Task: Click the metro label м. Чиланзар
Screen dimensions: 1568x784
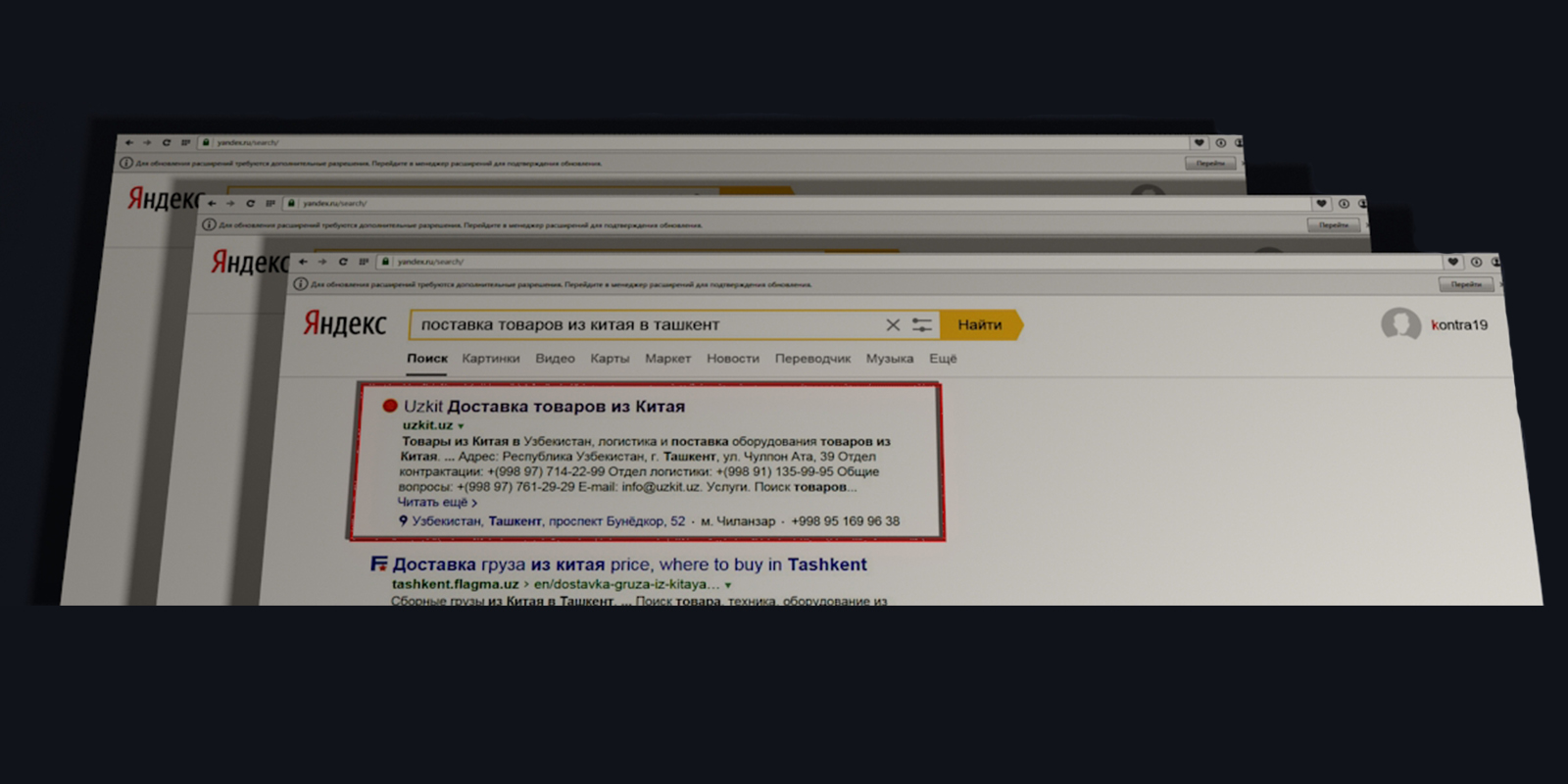Action: [x=738, y=521]
